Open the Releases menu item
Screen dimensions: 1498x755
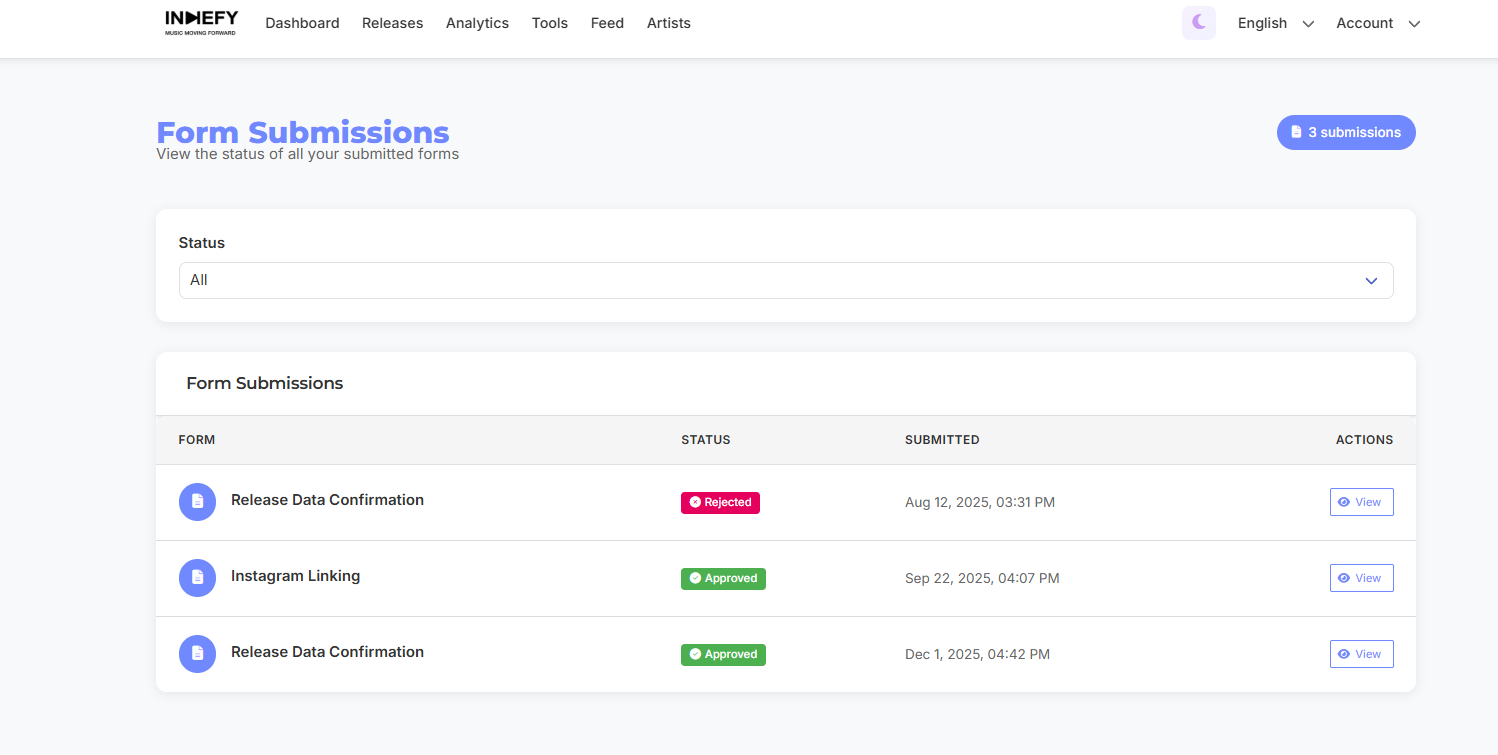(392, 23)
